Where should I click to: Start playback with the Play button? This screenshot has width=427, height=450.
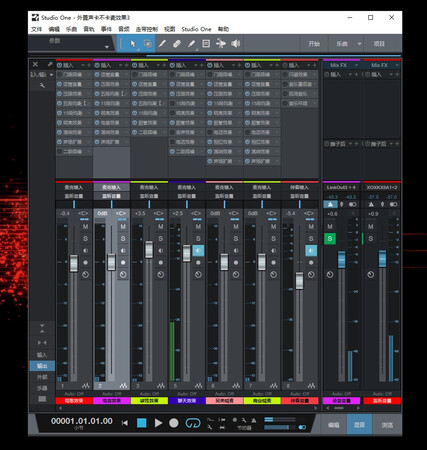[x=158, y=423]
